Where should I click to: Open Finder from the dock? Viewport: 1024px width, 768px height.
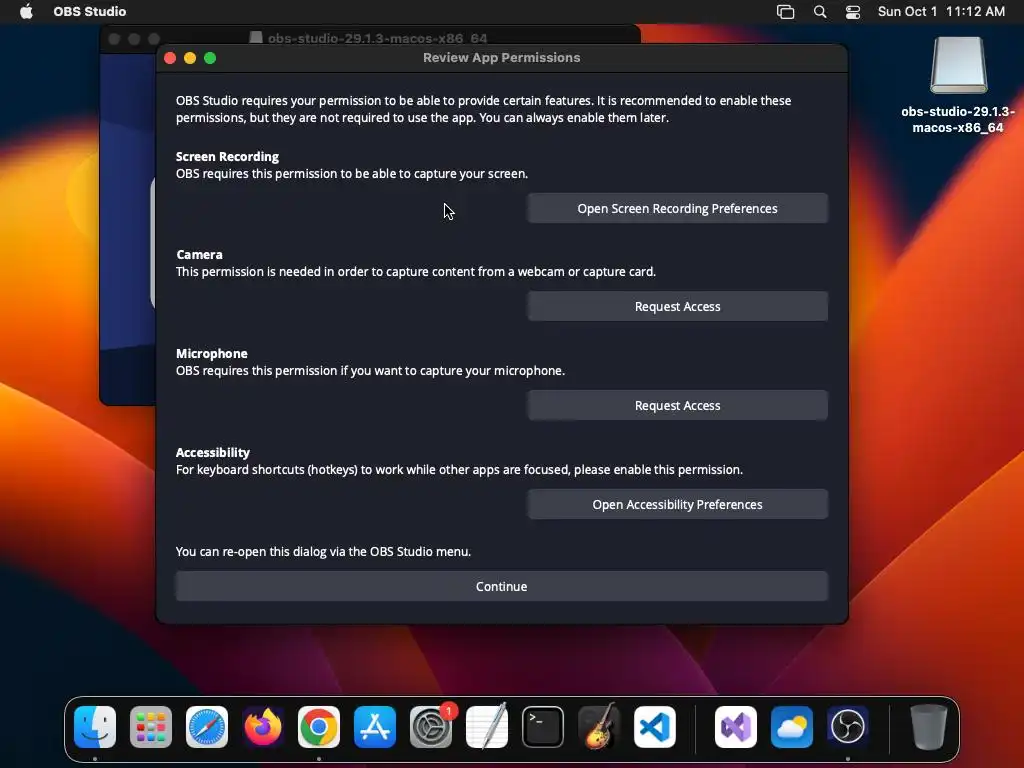95,727
